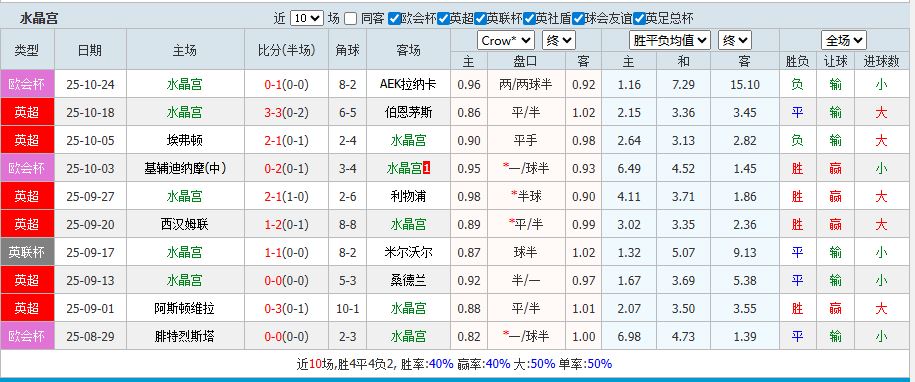
Task: Click the 让球 column header
Action: (835, 61)
